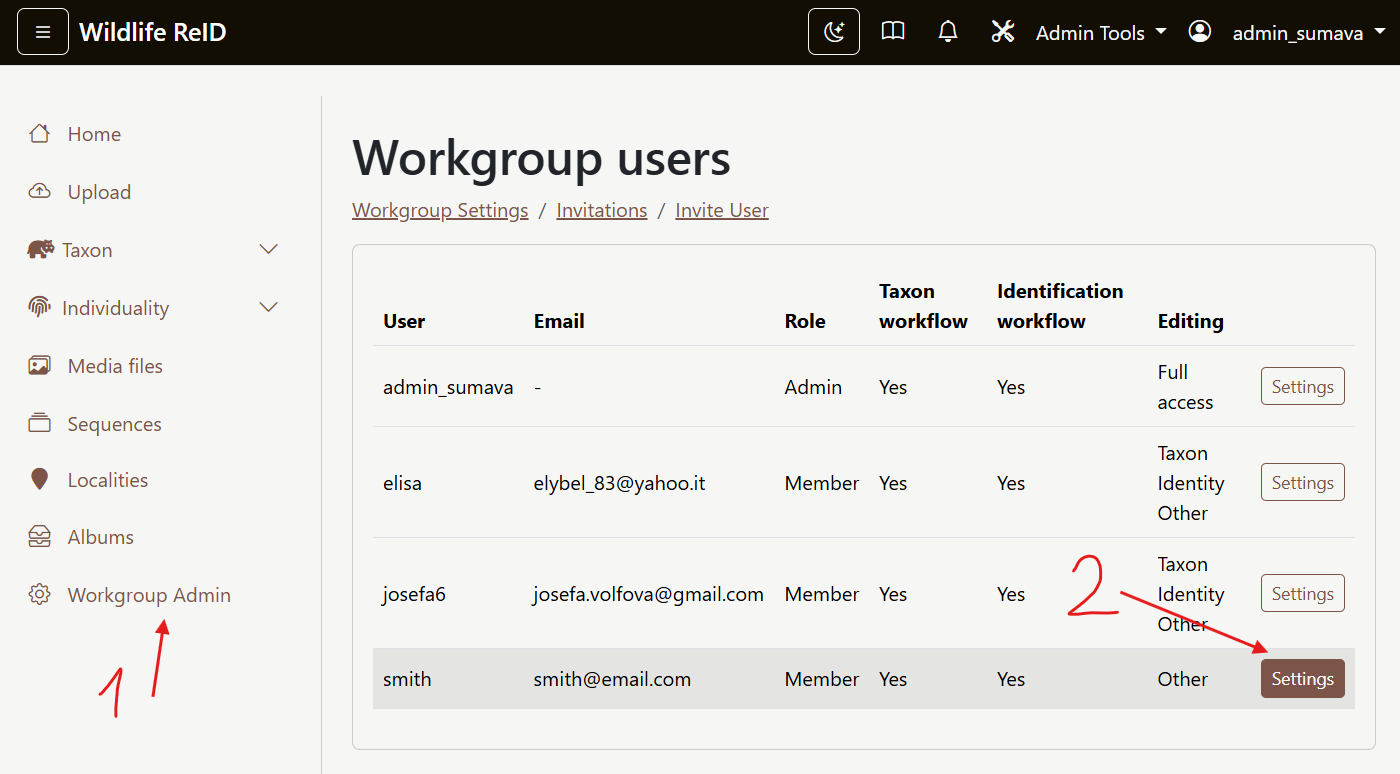
Task: Select the Taxon label in sidebar
Action: tap(87, 250)
